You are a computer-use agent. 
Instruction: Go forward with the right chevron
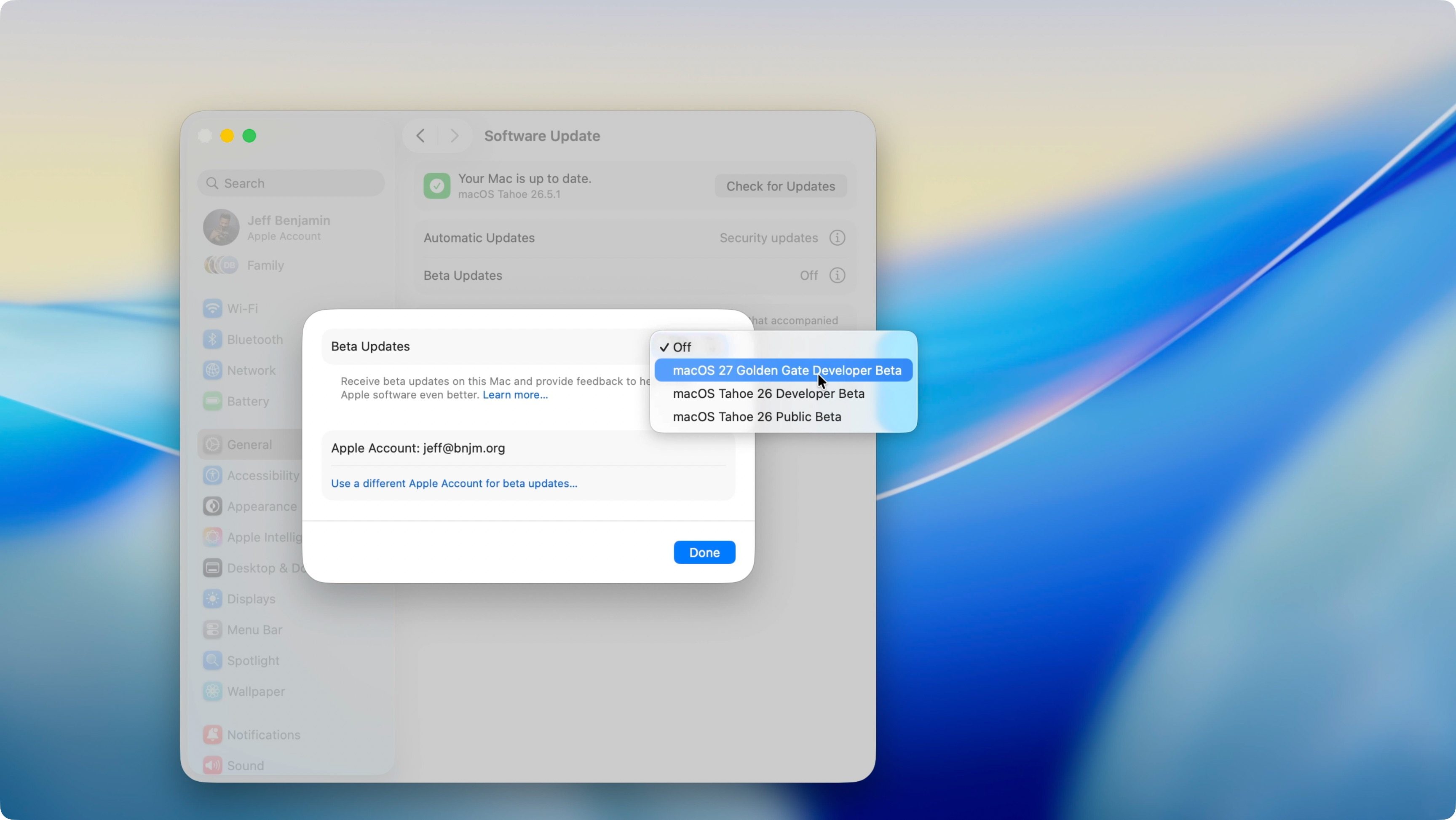tap(455, 136)
